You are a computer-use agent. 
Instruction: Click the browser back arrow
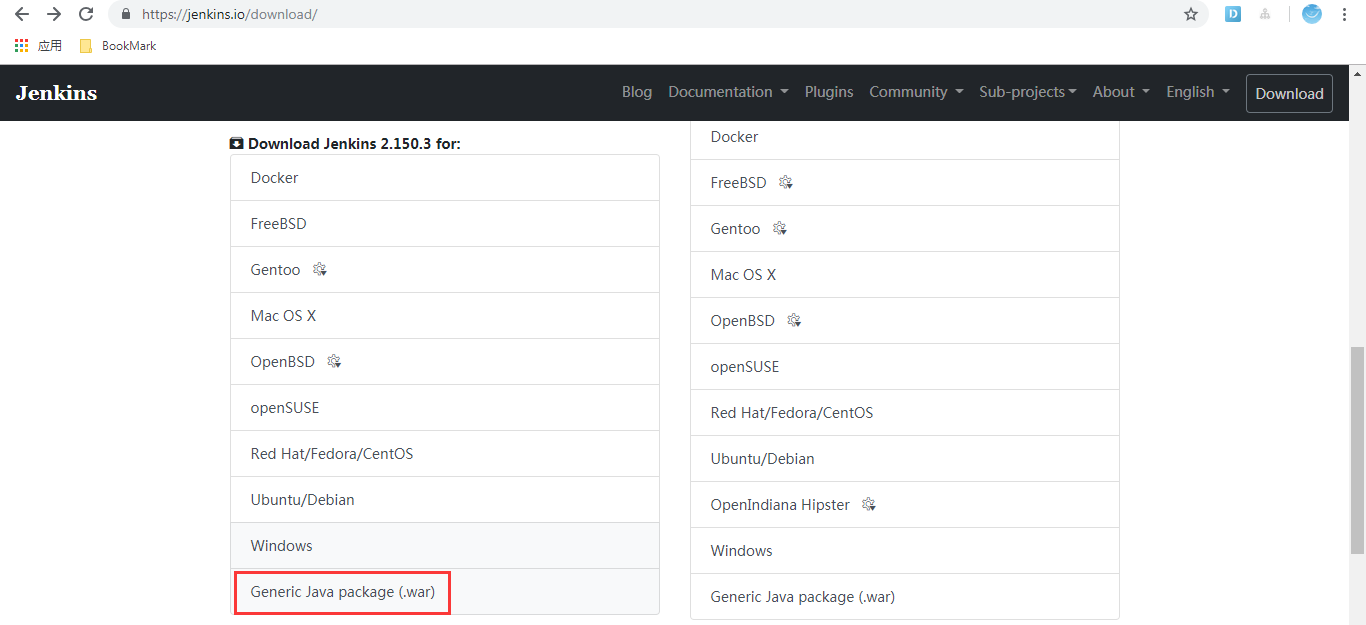[x=22, y=14]
